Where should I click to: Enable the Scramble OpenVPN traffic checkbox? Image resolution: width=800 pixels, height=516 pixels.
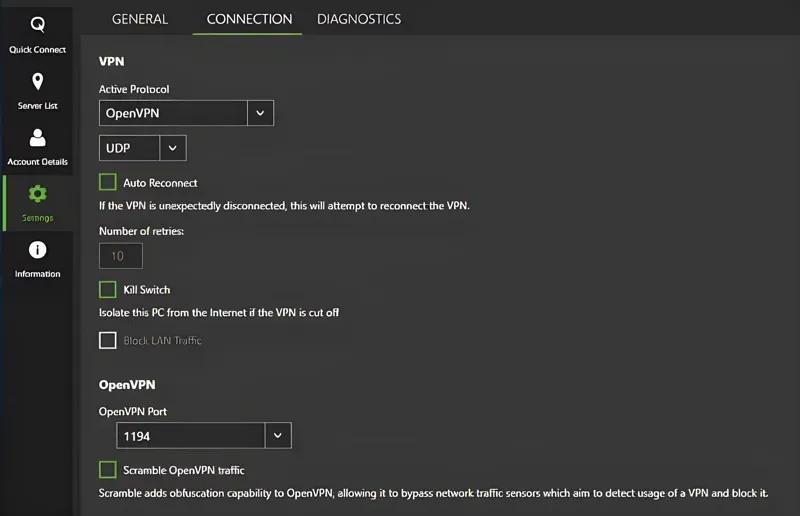pos(108,469)
